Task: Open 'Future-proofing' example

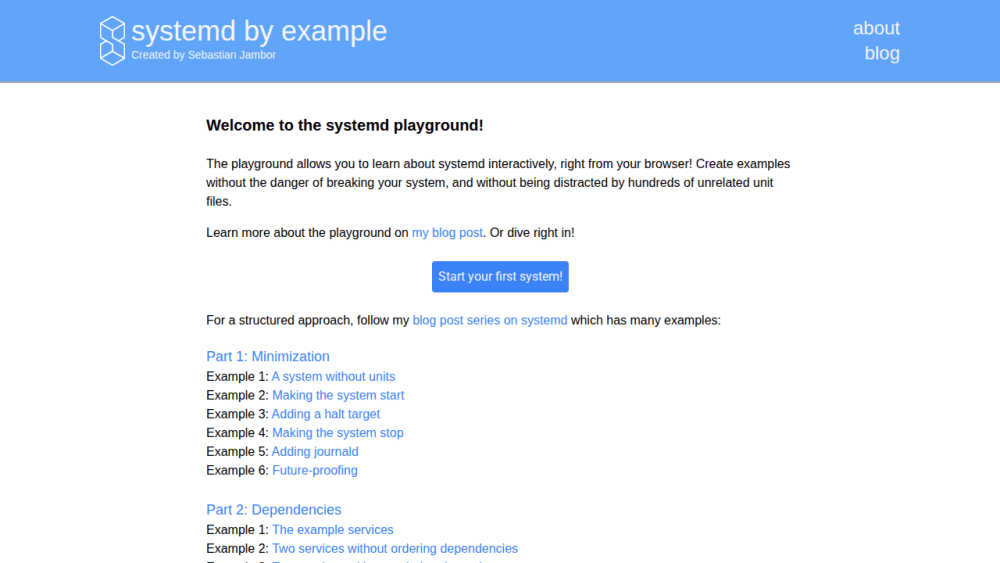Action: point(315,471)
